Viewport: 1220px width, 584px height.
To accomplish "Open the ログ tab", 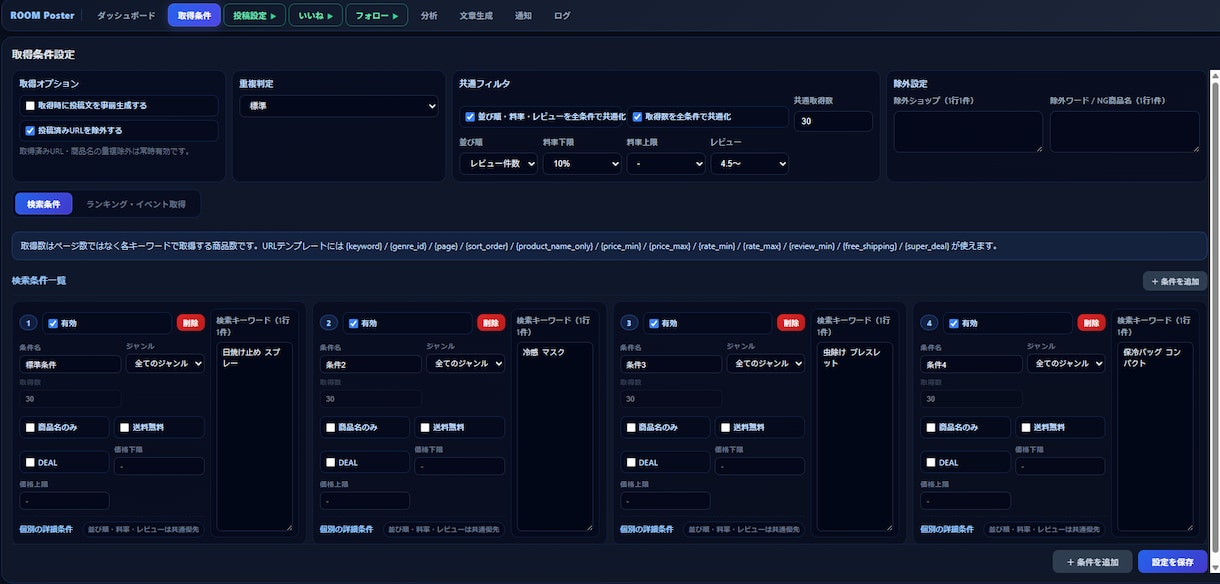I will pos(562,16).
